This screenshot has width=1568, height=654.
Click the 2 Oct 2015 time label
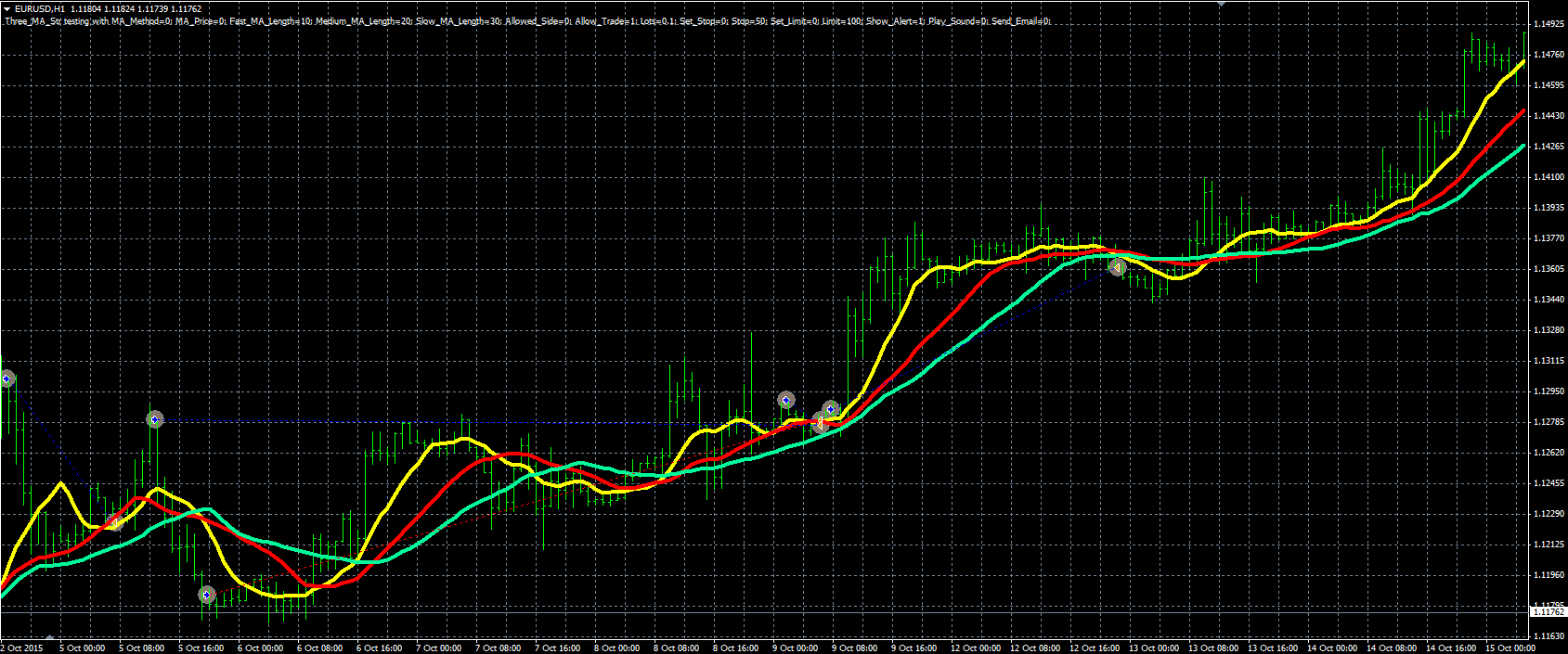pyautogui.click(x=22, y=648)
